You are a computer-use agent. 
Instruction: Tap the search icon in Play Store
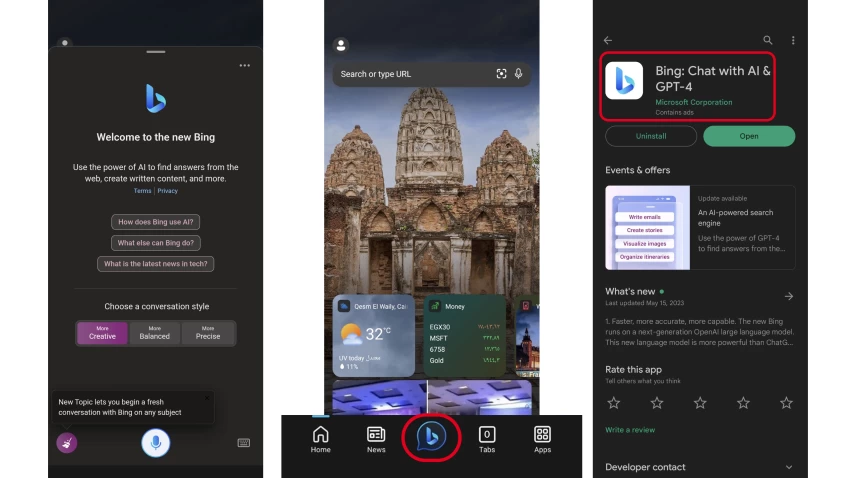coord(768,40)
